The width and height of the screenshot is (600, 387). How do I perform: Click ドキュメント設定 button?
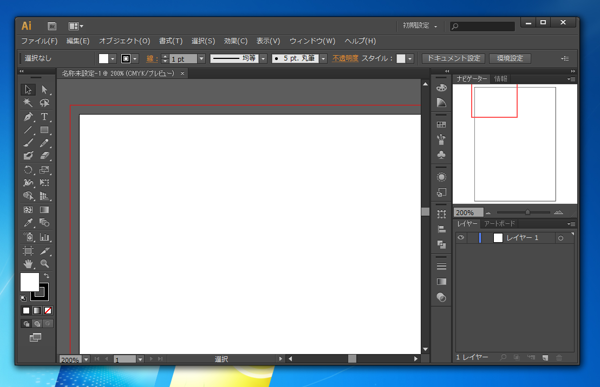pos(453,58)
